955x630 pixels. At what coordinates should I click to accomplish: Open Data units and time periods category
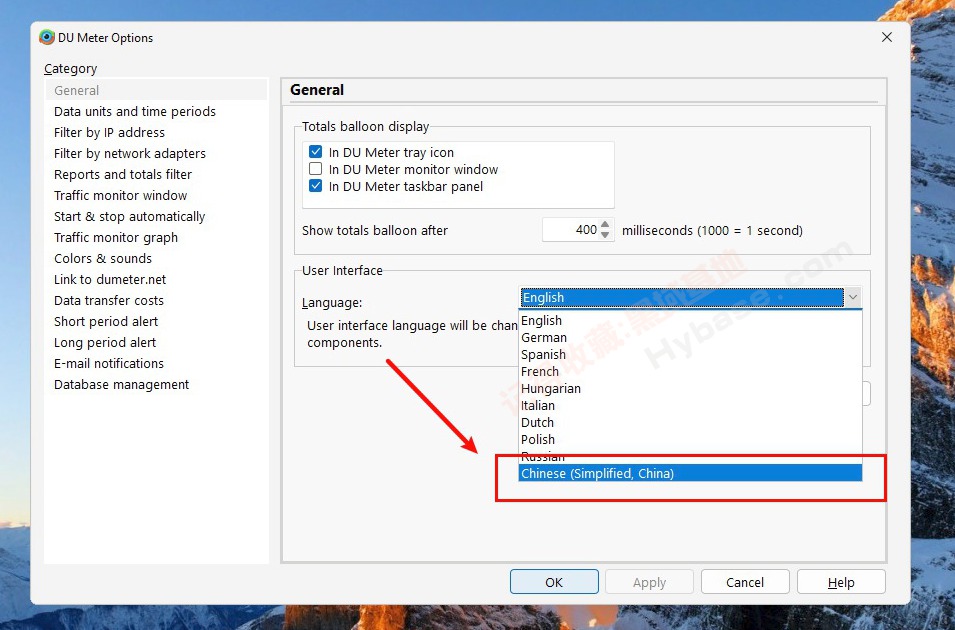pos(135,112)
